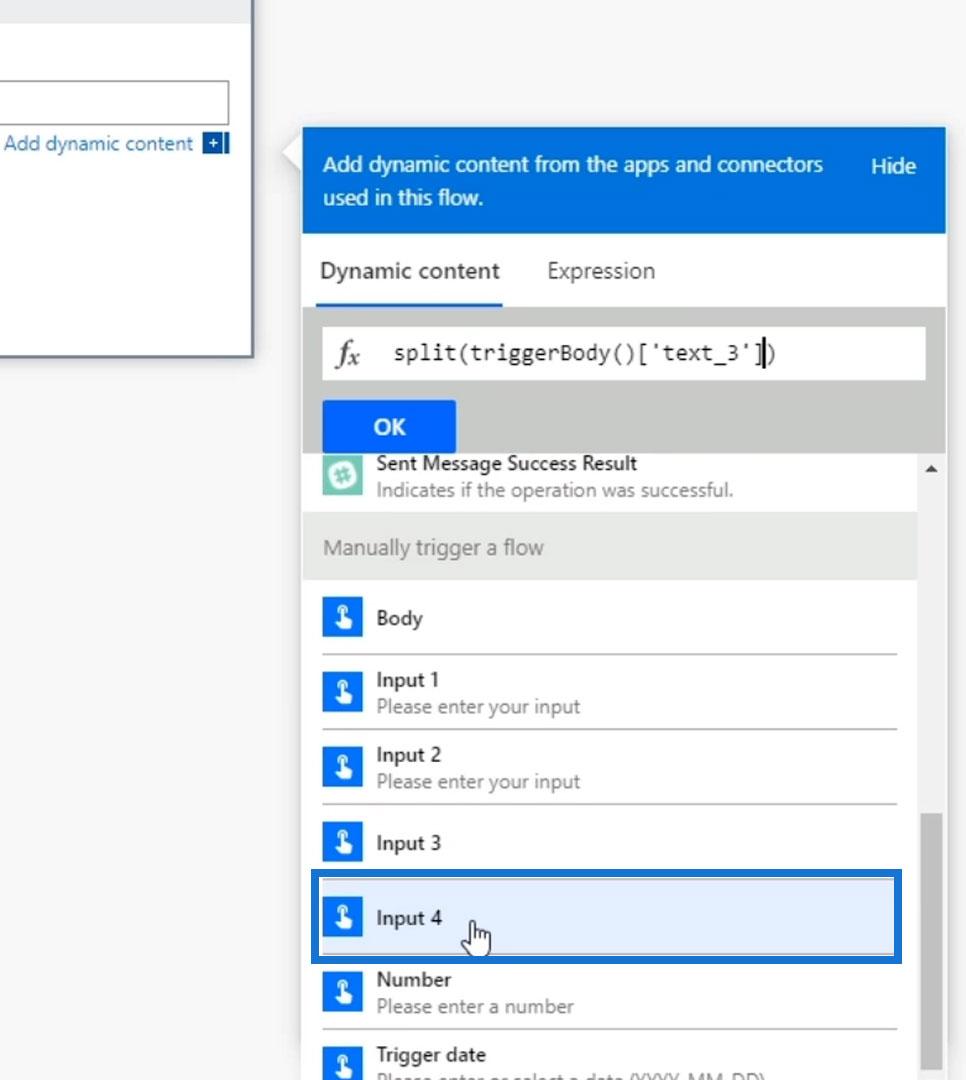The height and width of the screenshot is (1080, 966).
Task: Select the Input 1 dynamic content item
Action: click(x=610, y=692)
